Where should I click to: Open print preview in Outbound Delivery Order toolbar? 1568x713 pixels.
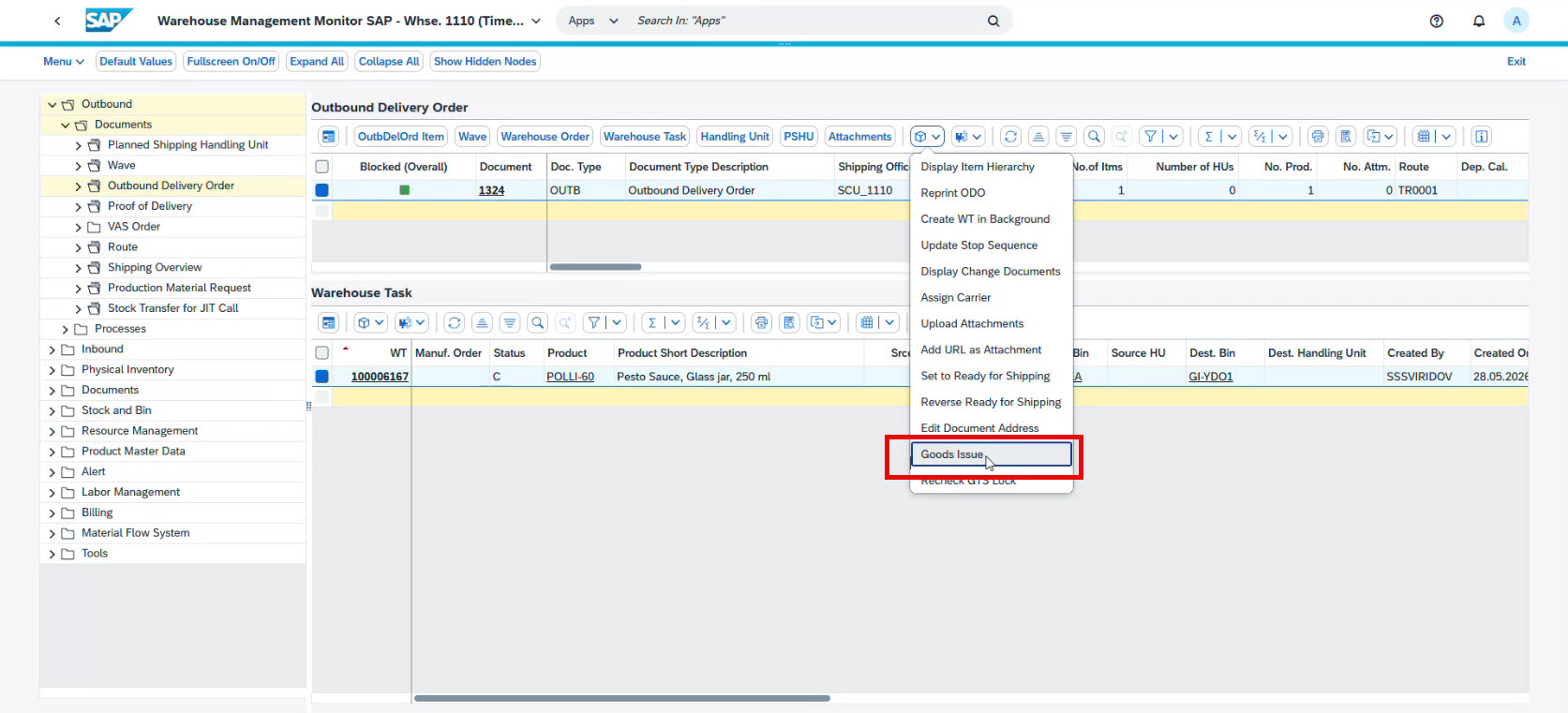pos(1346,137)
